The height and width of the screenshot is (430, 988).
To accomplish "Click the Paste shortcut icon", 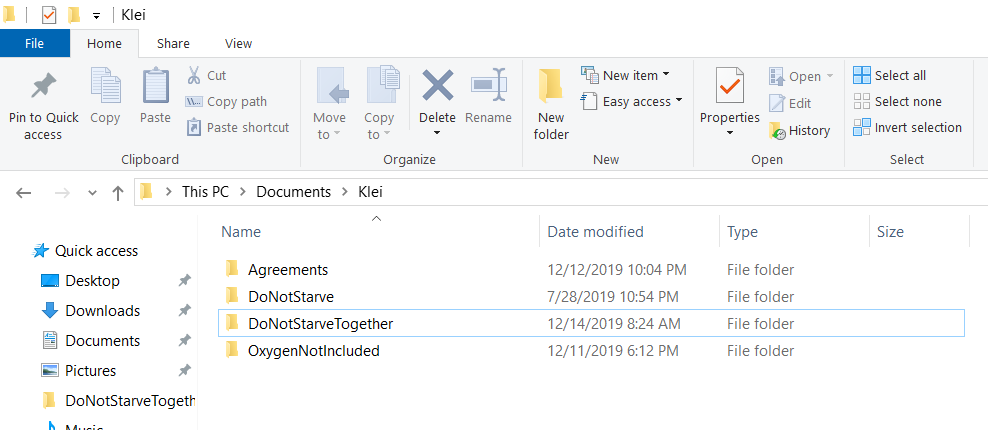I will [194, 127].
